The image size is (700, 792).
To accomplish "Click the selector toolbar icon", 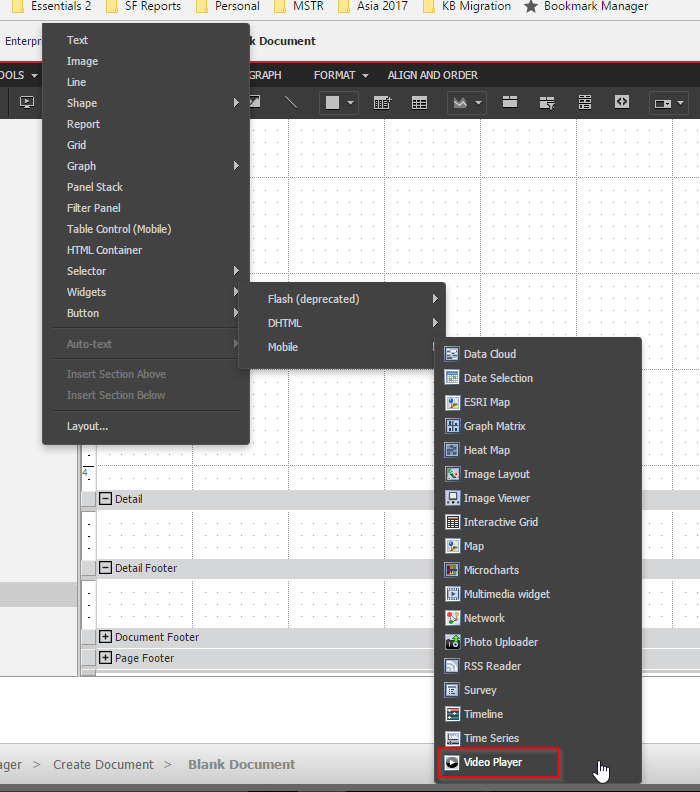I will (663, 104).
